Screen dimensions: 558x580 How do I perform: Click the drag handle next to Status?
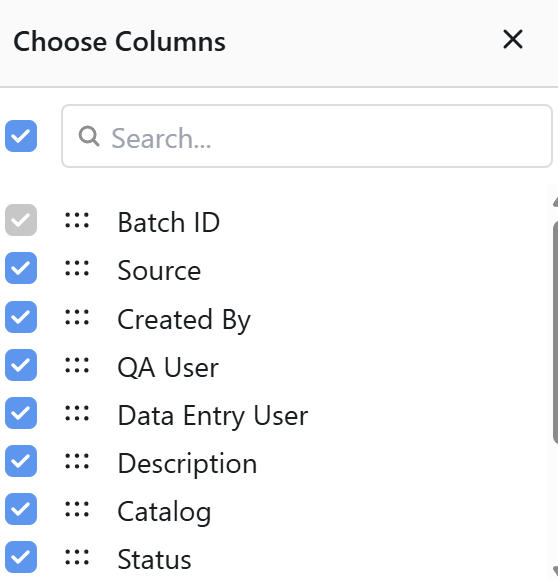coord(77,557)
